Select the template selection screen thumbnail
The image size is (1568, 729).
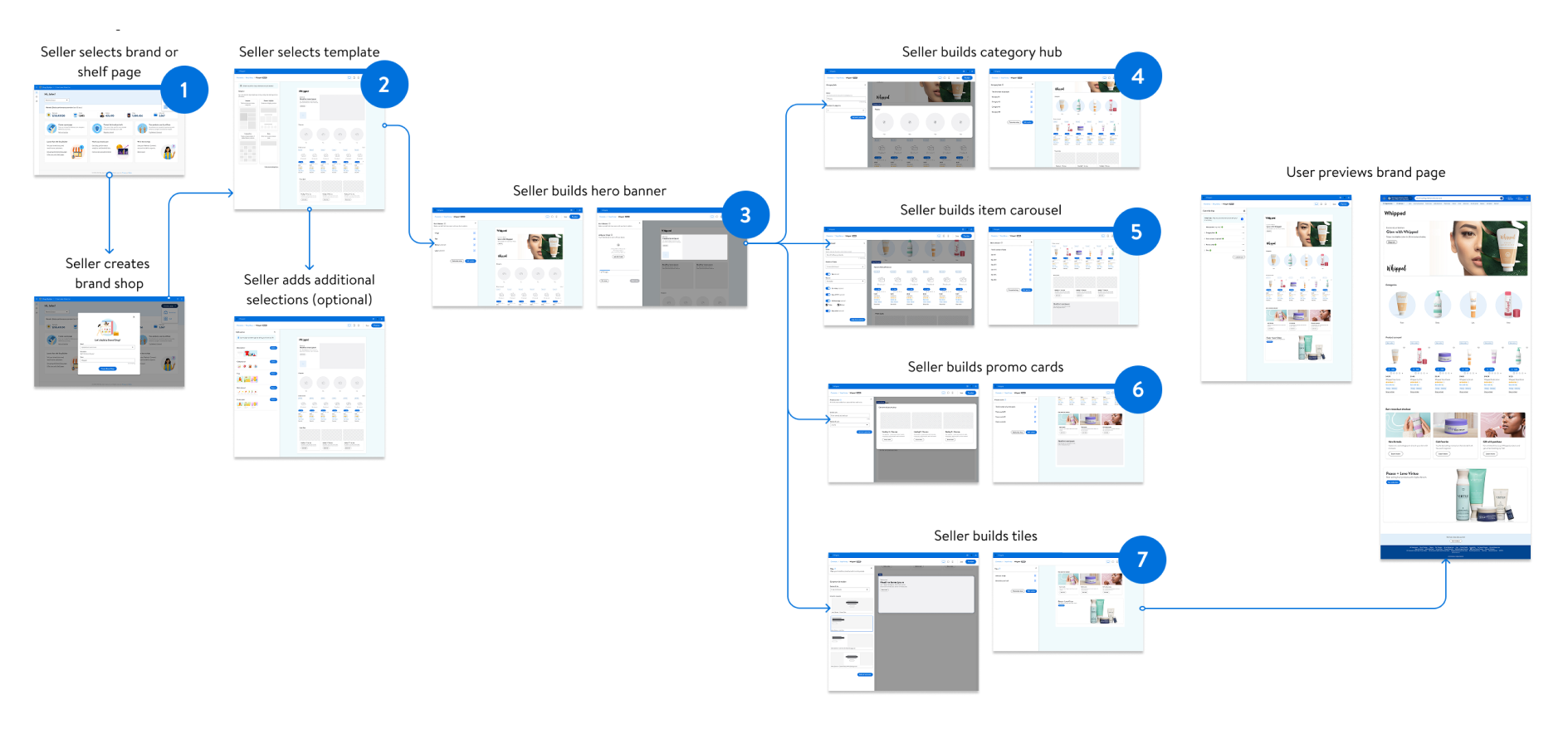tap(309, 139)
